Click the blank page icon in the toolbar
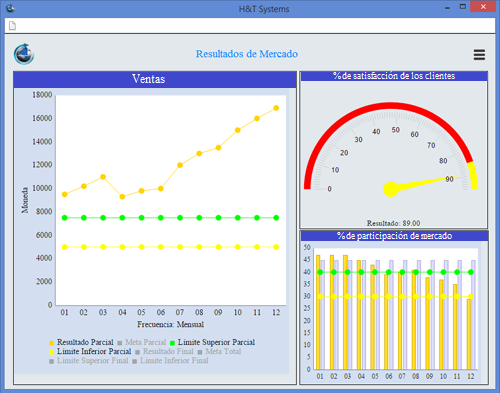 tap(12, 25)
